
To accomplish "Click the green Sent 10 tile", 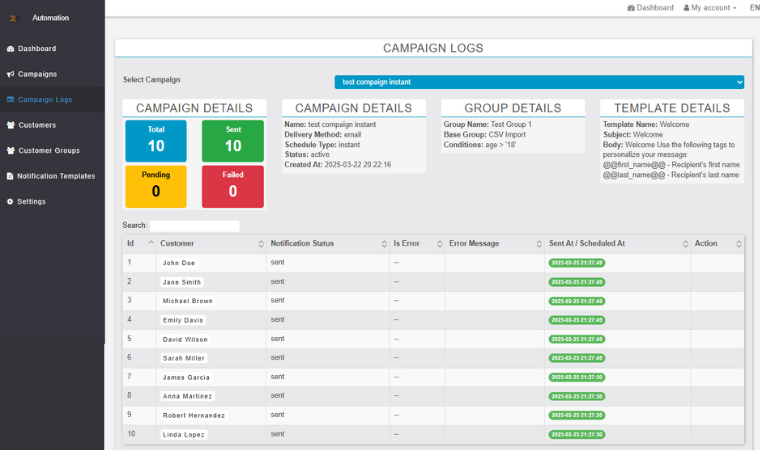I will [x=233, y=141].
